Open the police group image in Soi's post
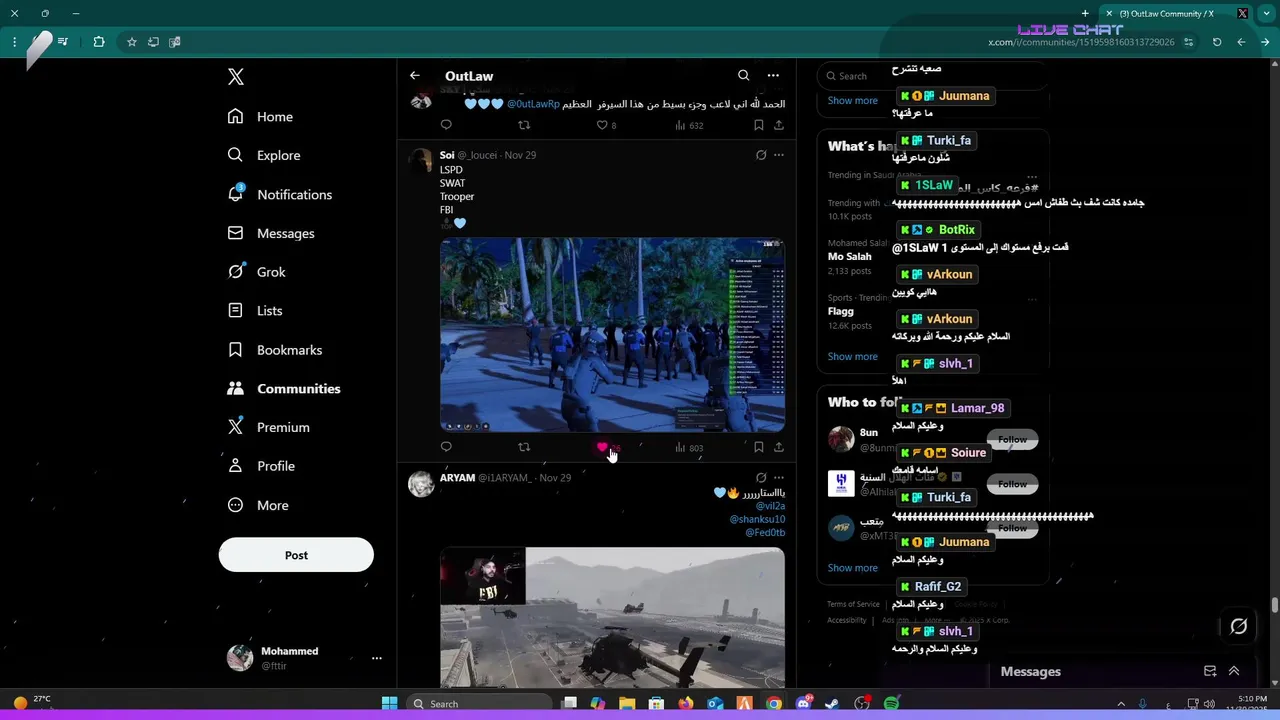The width and height of the screenshot is (1280, 720). click(612, 334)
